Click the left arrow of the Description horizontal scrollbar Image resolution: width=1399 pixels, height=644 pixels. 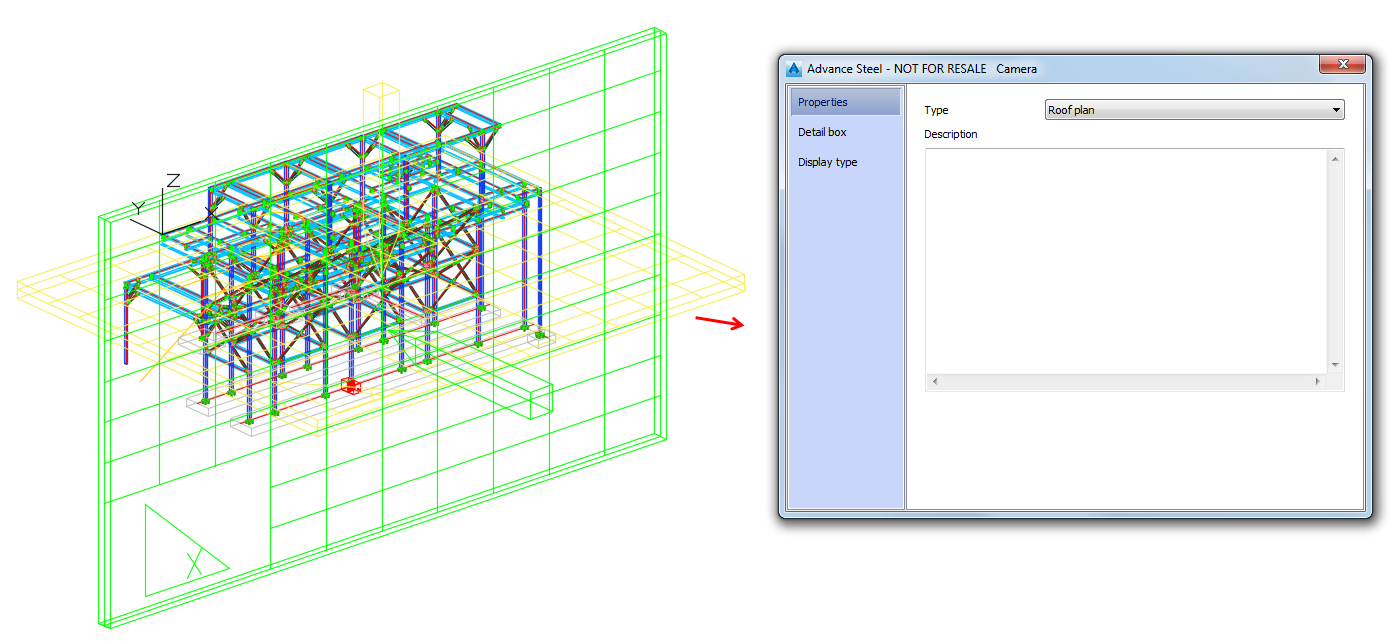pos(933,381)
